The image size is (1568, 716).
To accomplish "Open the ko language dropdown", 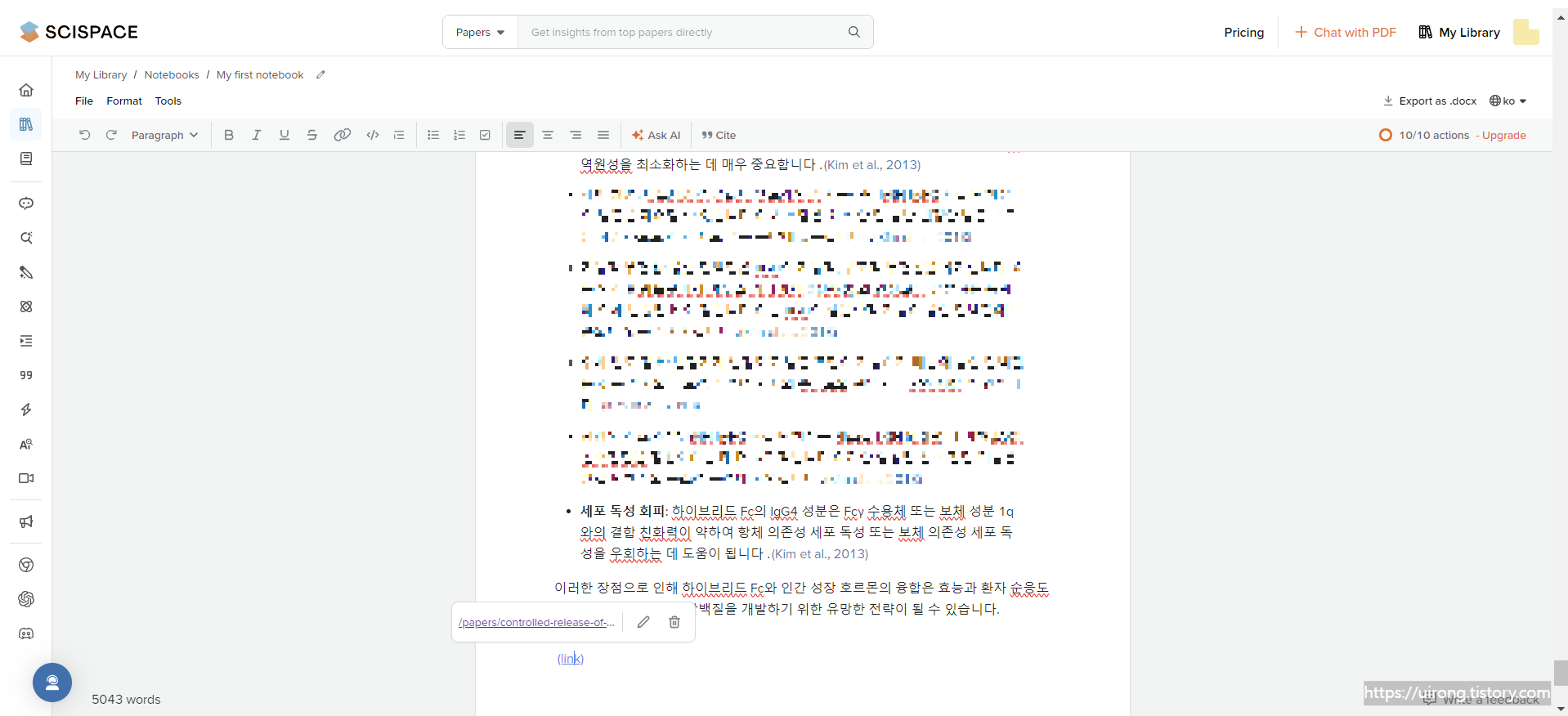I will click(1508, 101).
